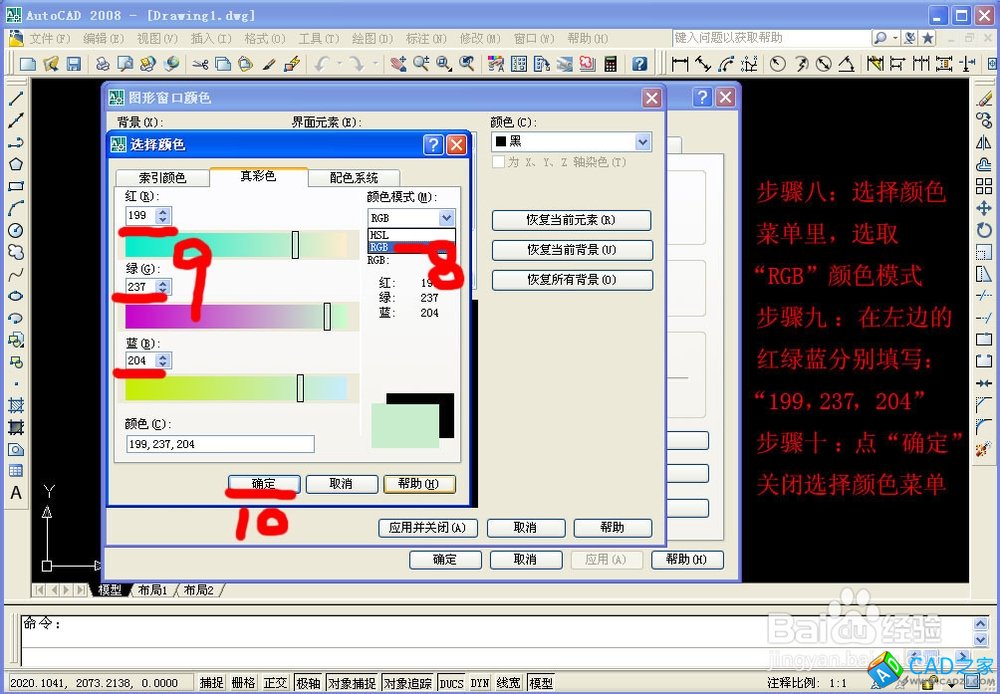Select the Circle draw tool
This screenshot has height=694, width=1000.
click(16, 230)
